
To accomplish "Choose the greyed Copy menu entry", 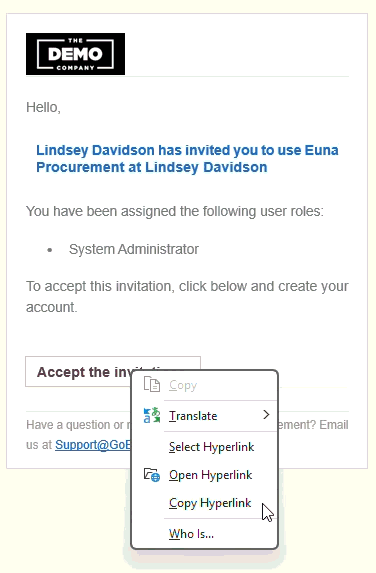I will [x=183, y=385].
